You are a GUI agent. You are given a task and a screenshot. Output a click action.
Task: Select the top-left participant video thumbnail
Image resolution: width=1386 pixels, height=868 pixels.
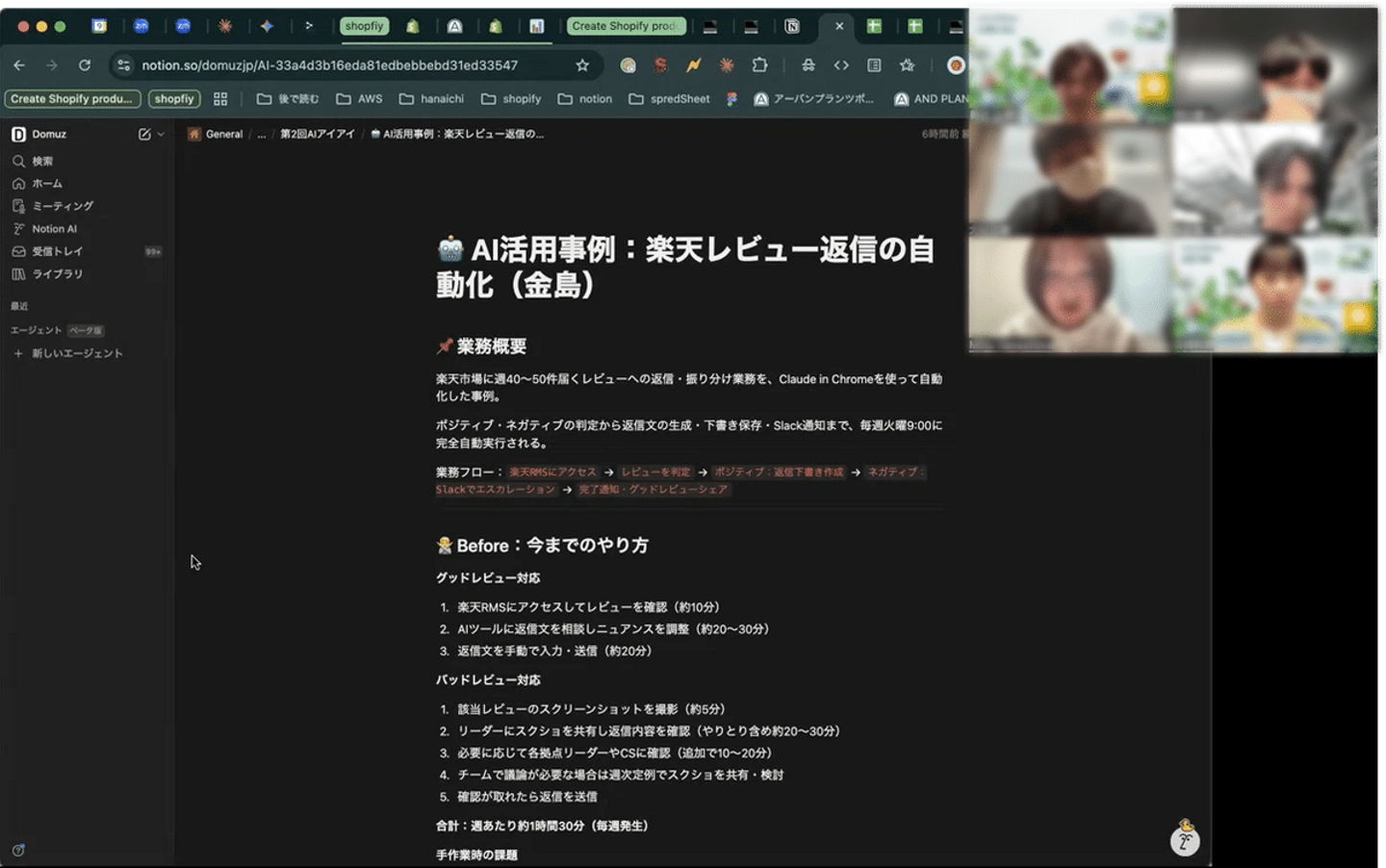click(1070, 64)
